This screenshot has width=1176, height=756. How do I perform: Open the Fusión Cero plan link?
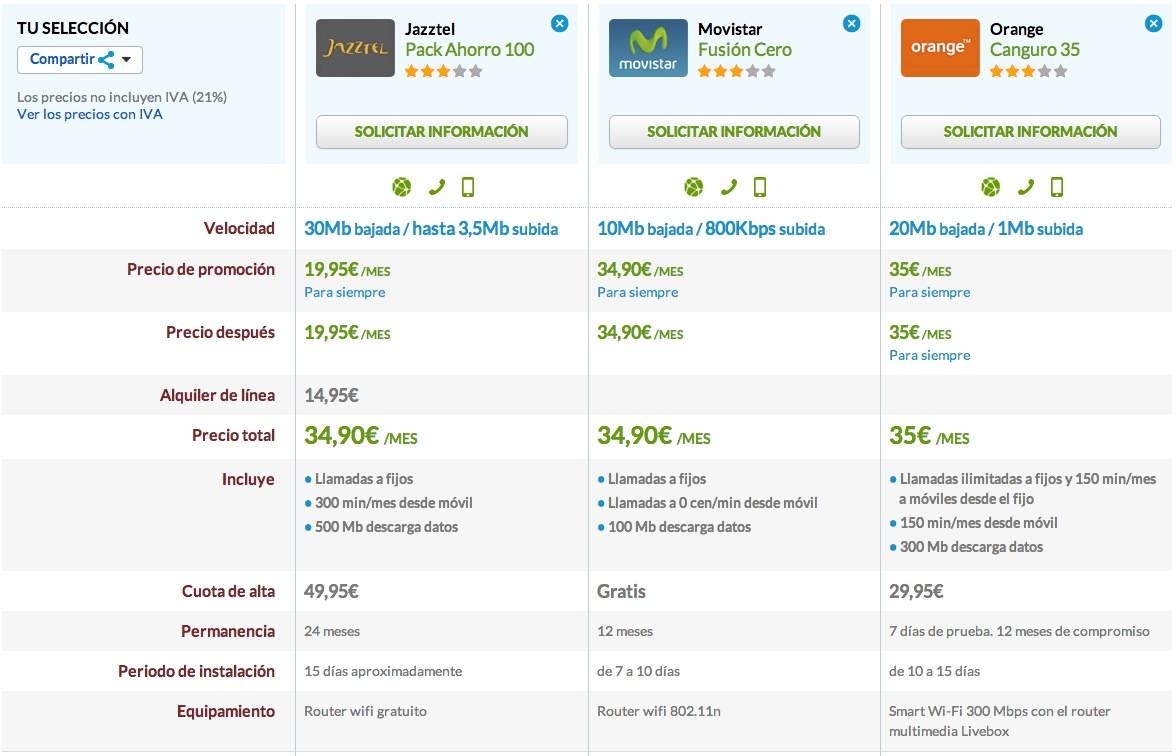coord(745,50)
